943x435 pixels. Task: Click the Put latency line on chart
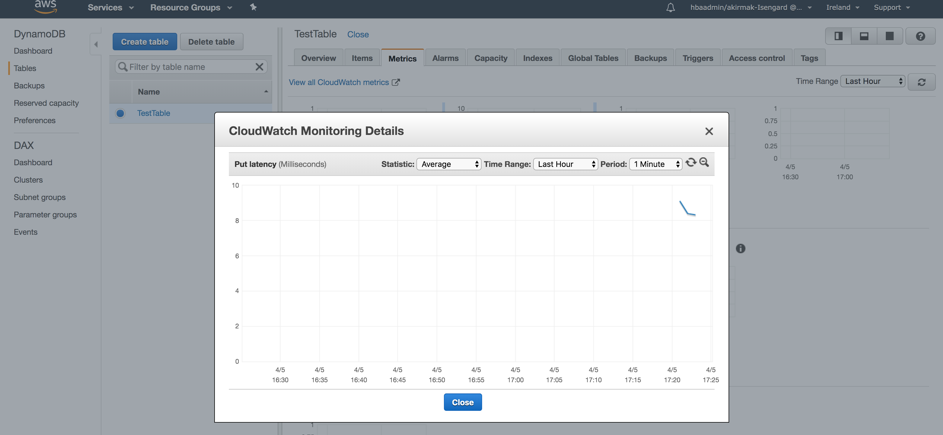coord(687,209)
